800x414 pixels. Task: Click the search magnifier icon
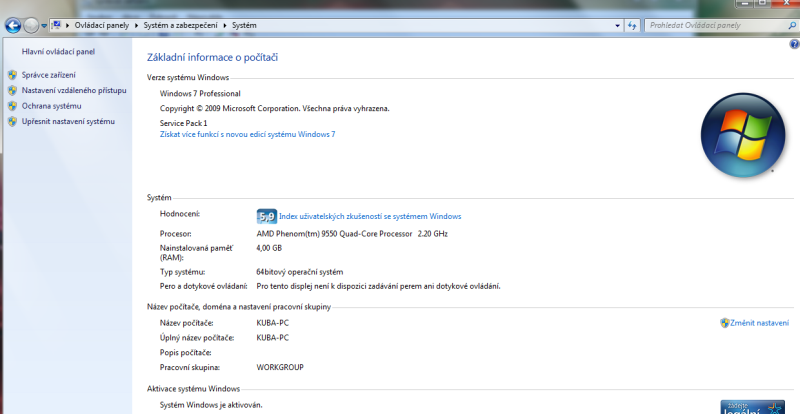point(792,25)
